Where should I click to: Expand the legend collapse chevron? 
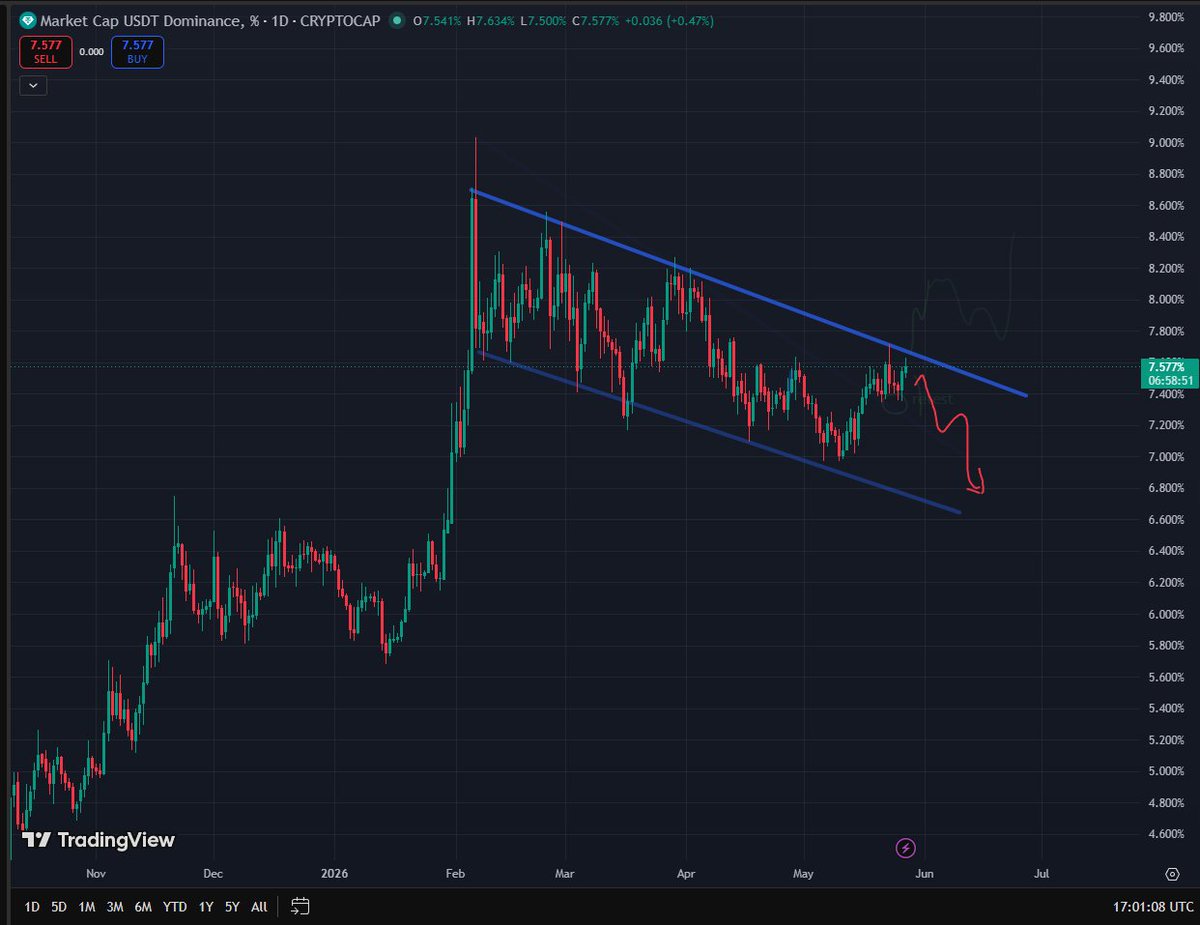[x=34, y=86]
